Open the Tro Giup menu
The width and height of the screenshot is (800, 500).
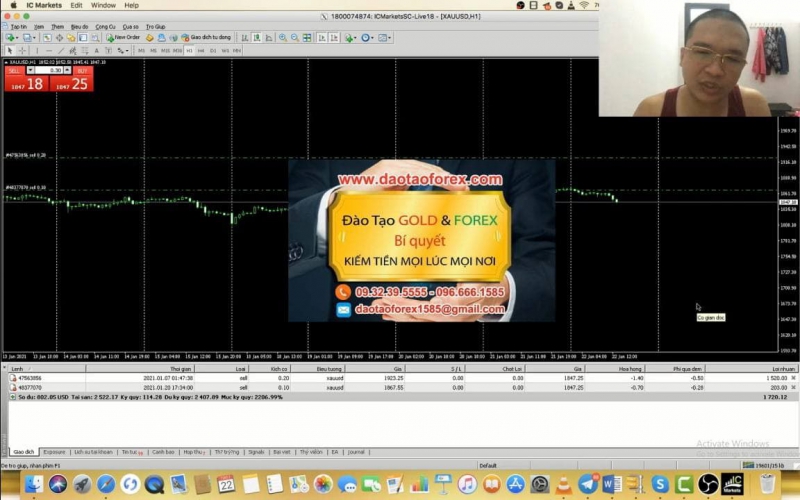pyautogui.click(x=156, y=27)
